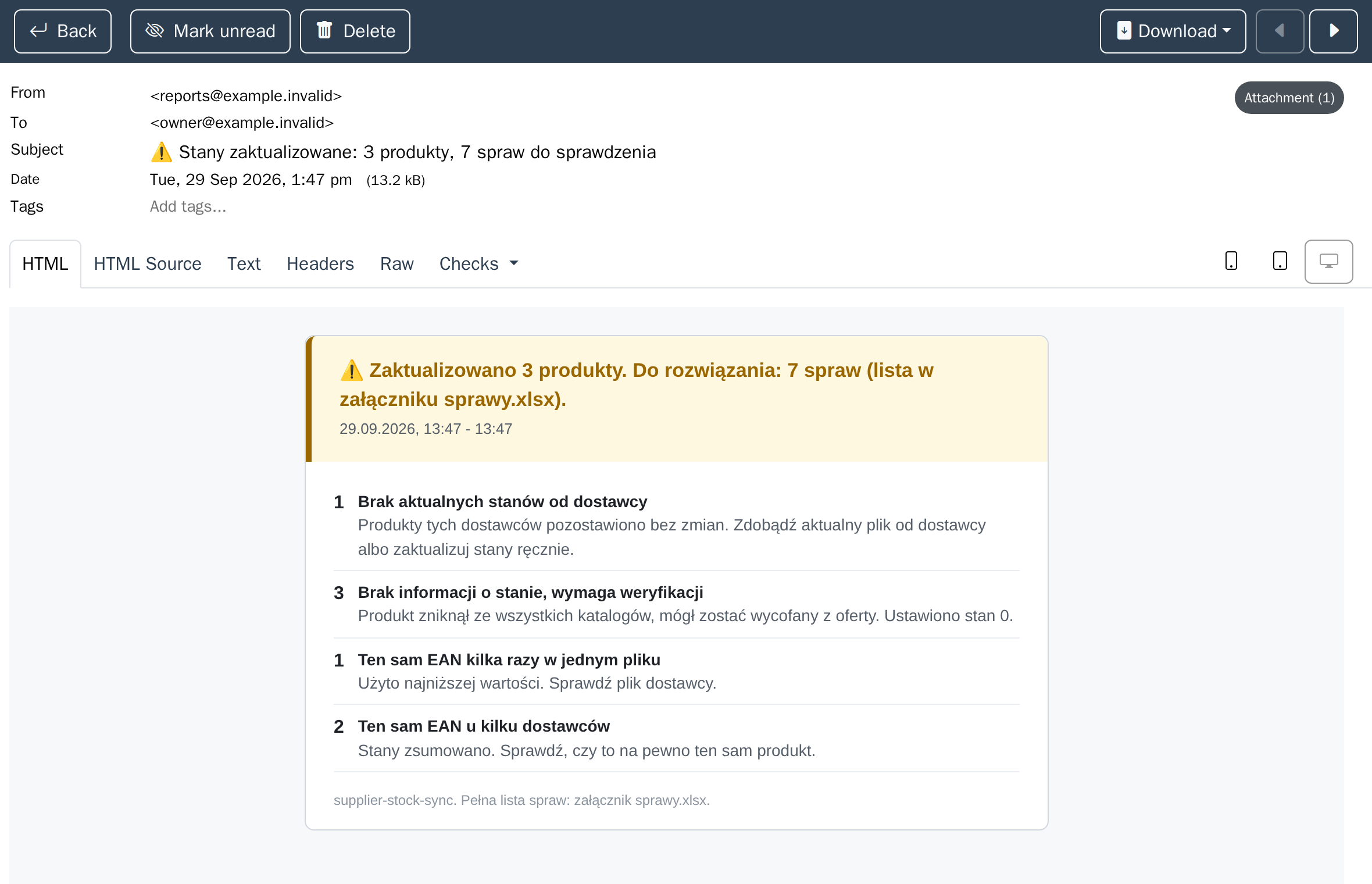Go back to the inbox with Back button
Viewport: 1372px width, 884px height.
[x=63, y=31]
